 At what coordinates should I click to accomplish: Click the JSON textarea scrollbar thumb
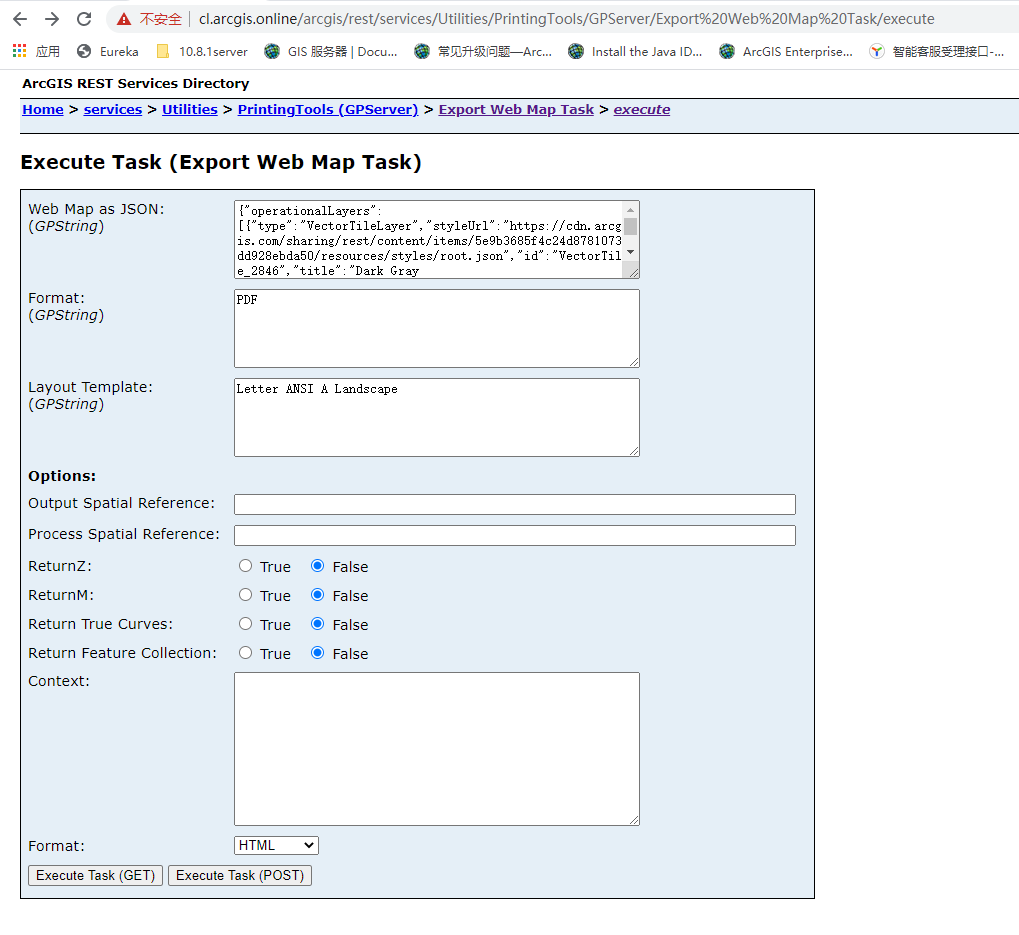click(630, 226)
